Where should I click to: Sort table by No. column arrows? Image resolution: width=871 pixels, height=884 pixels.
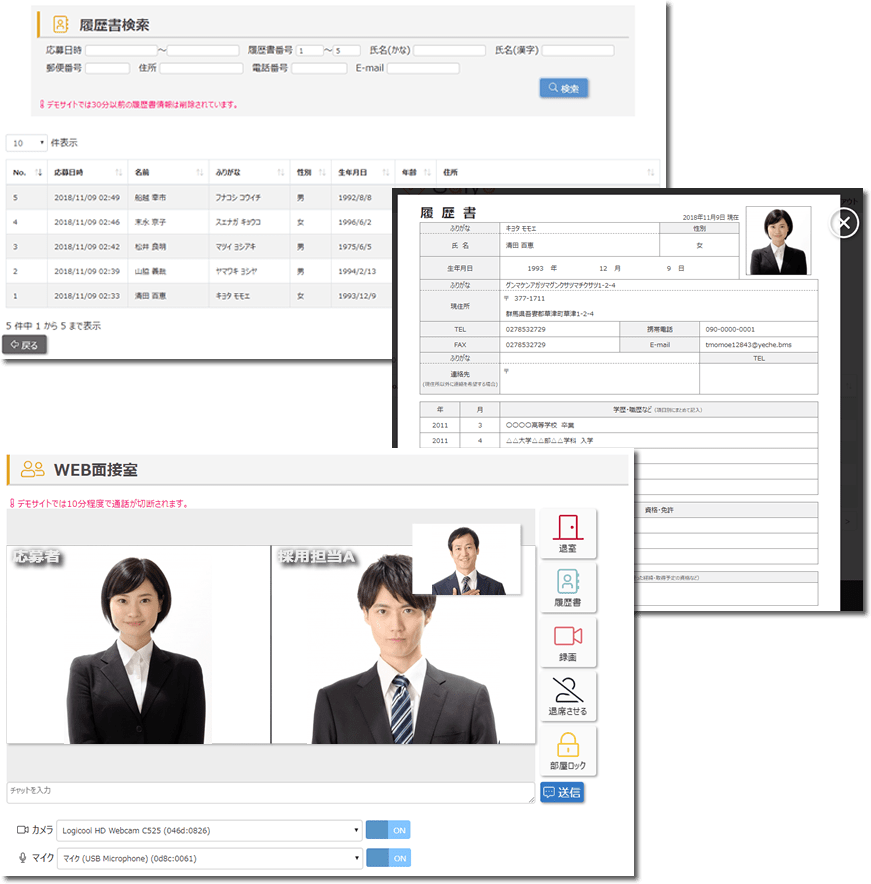[38, 173]
